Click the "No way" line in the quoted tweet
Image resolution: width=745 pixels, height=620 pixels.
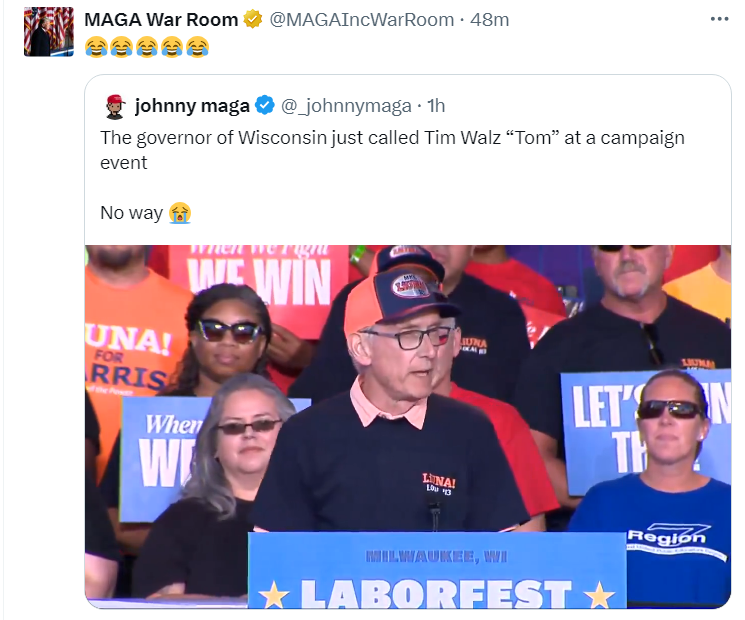pos(132,212)
